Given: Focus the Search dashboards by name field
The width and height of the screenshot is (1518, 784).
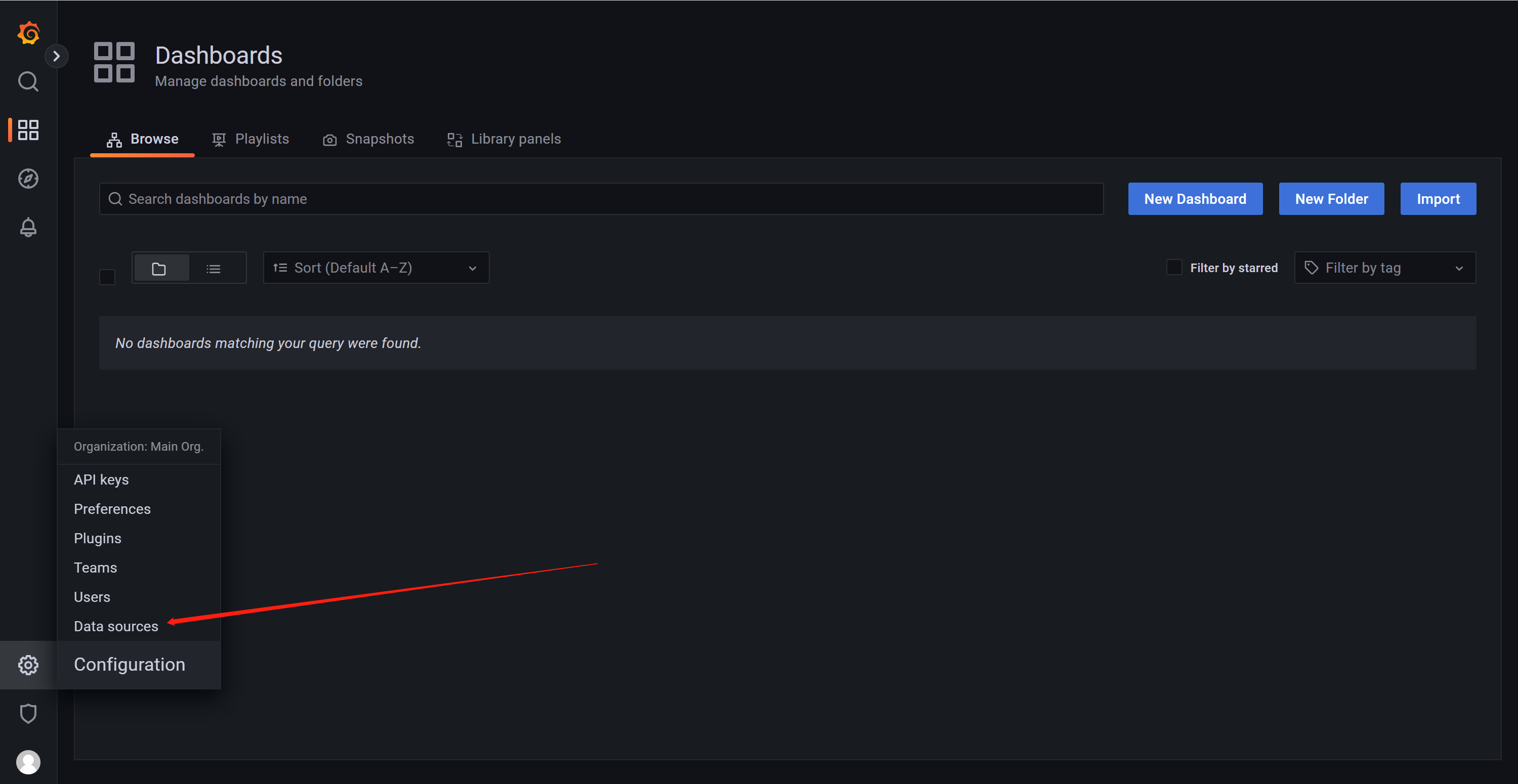Looking at the screenshot, I should pyautogui.click(x=601, y=199).
